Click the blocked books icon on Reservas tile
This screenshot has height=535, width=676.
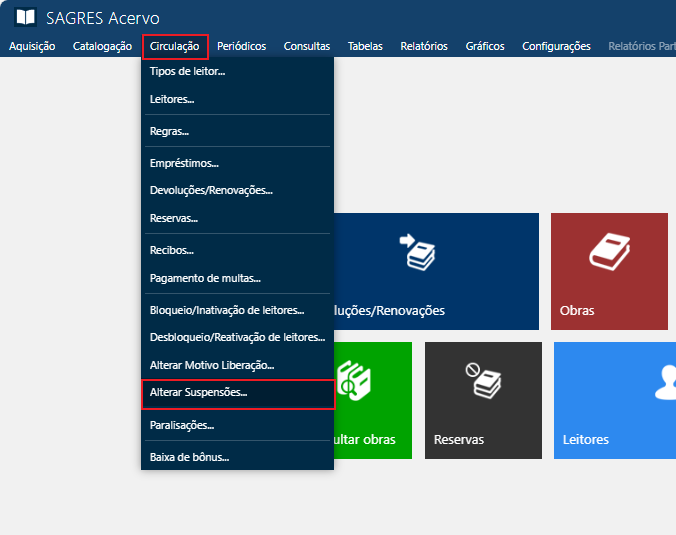tap(483, 380)
